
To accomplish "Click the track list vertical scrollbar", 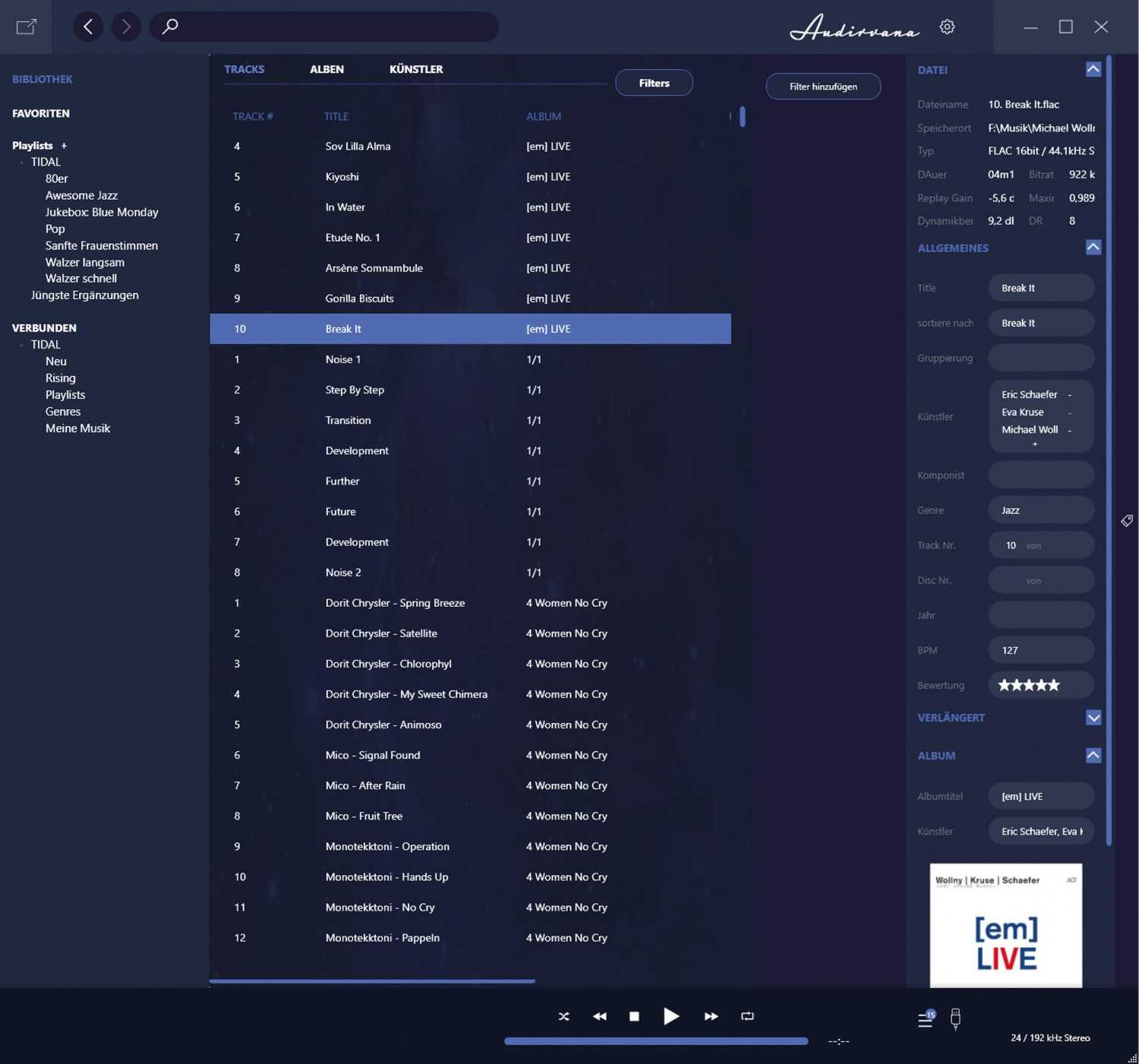I will click(x=743, y=116).
